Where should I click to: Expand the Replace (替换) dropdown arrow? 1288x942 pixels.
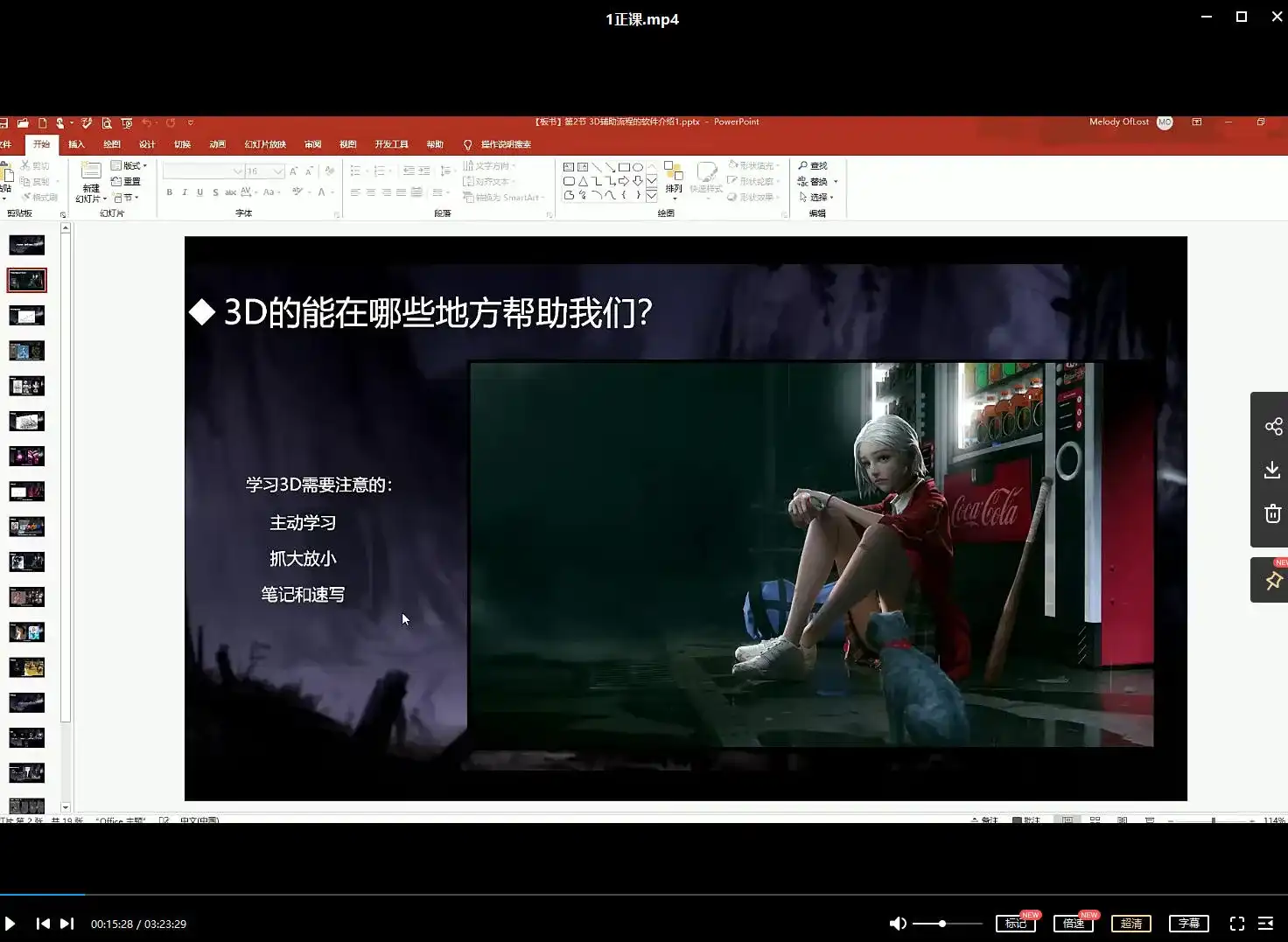[x=834, y=180]
